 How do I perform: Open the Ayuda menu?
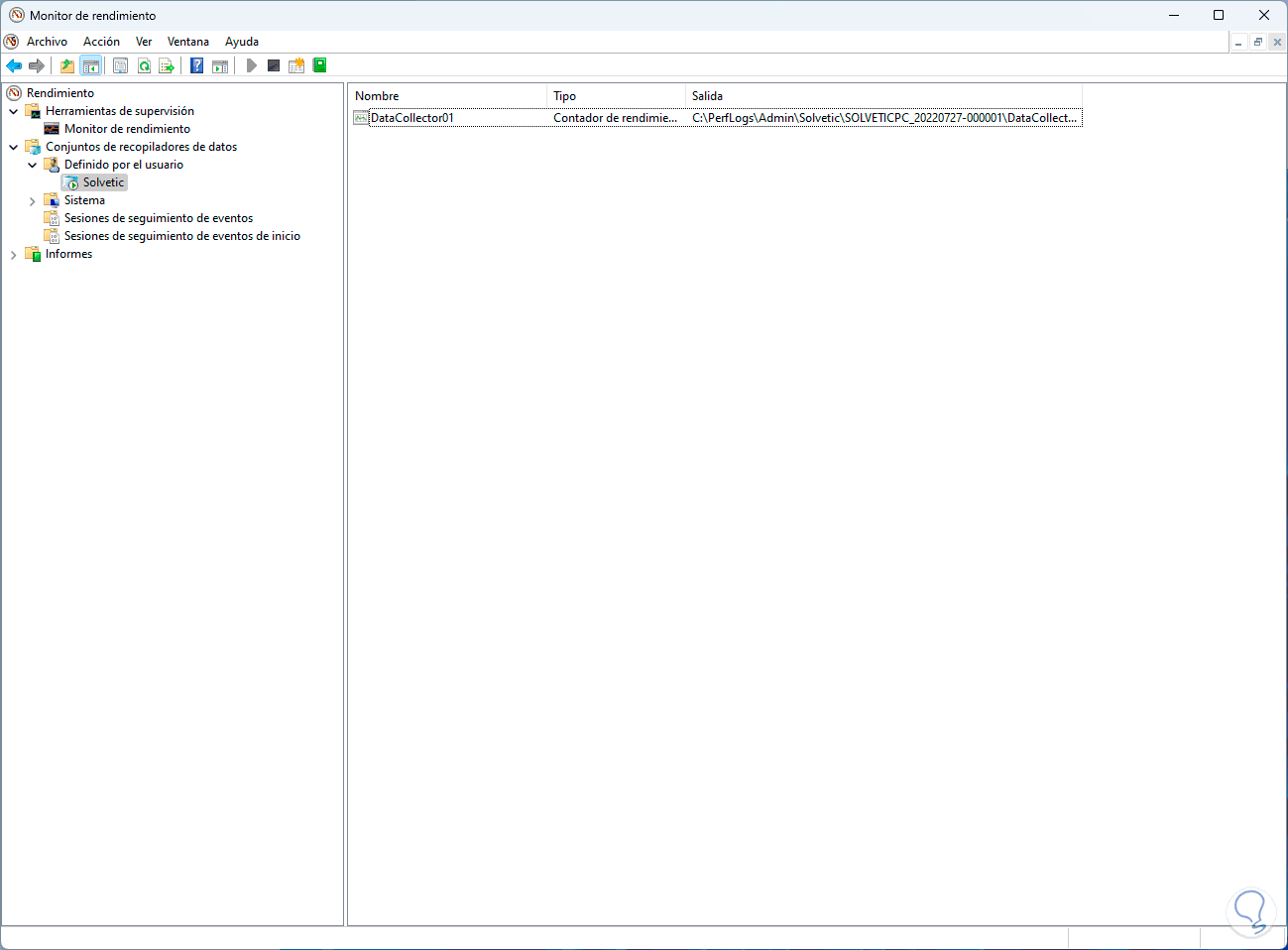[242, 42]
